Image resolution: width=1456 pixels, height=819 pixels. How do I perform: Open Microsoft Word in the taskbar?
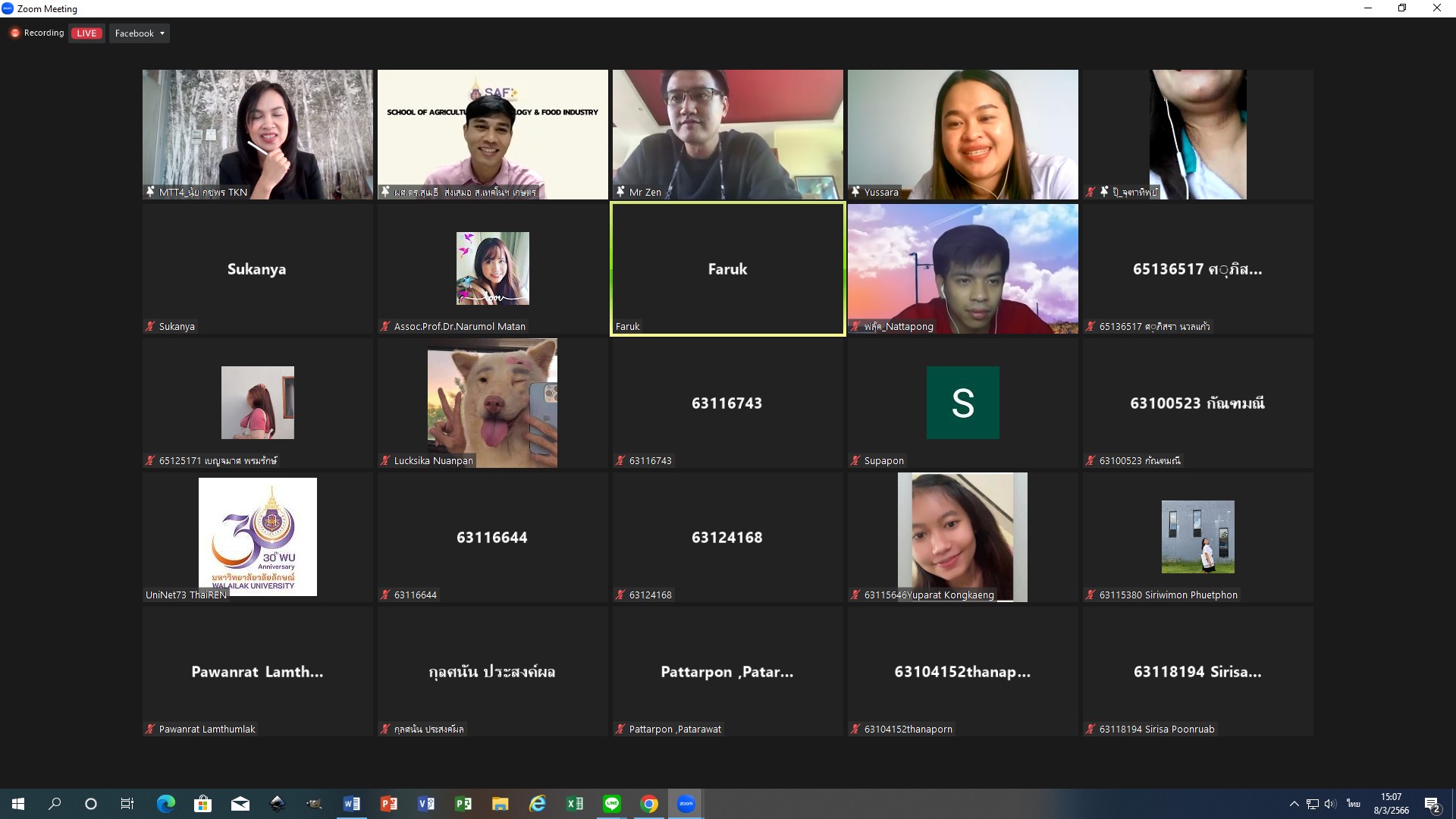click(352, 804)
